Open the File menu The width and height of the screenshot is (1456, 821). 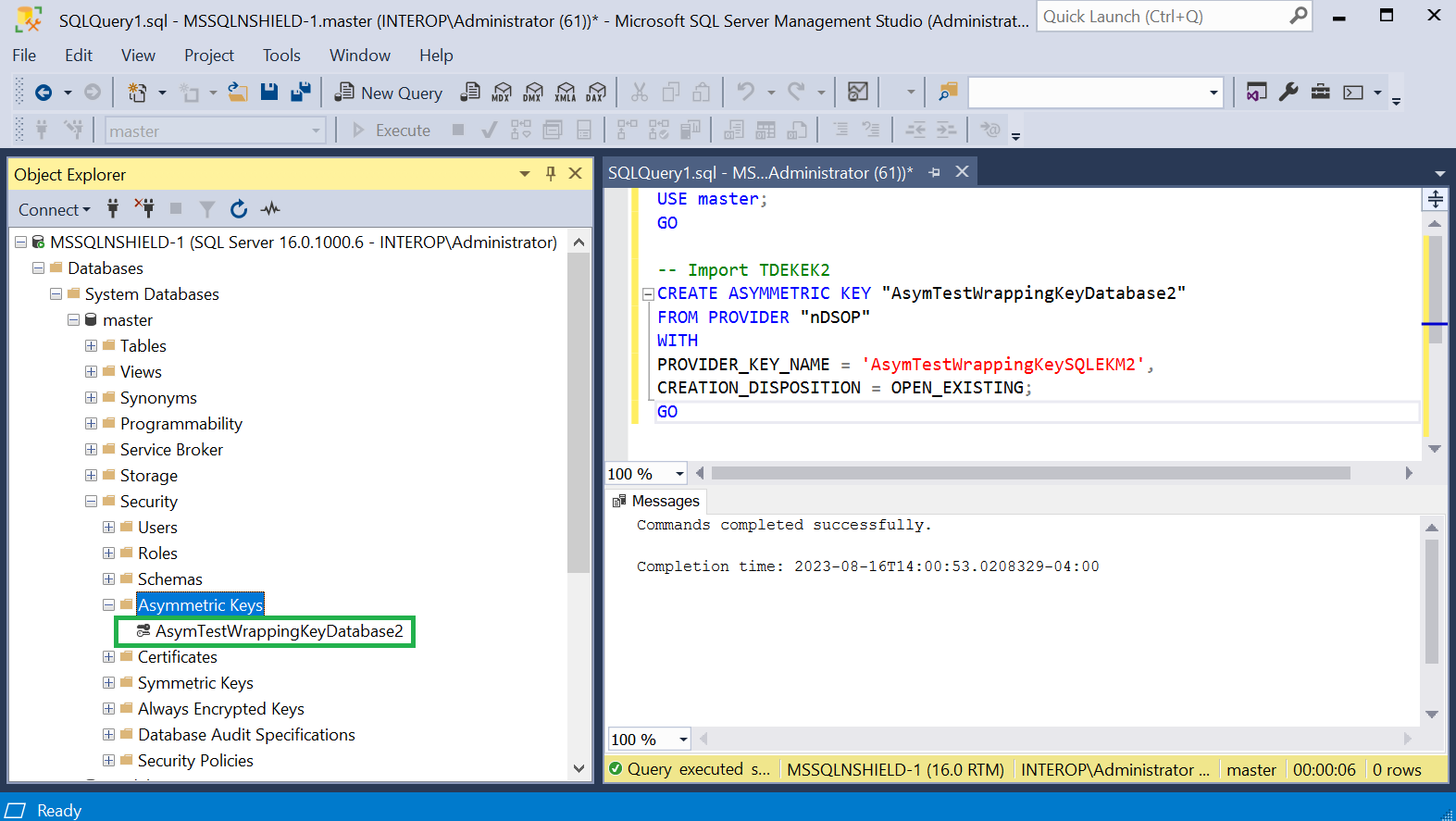point(24,56)
